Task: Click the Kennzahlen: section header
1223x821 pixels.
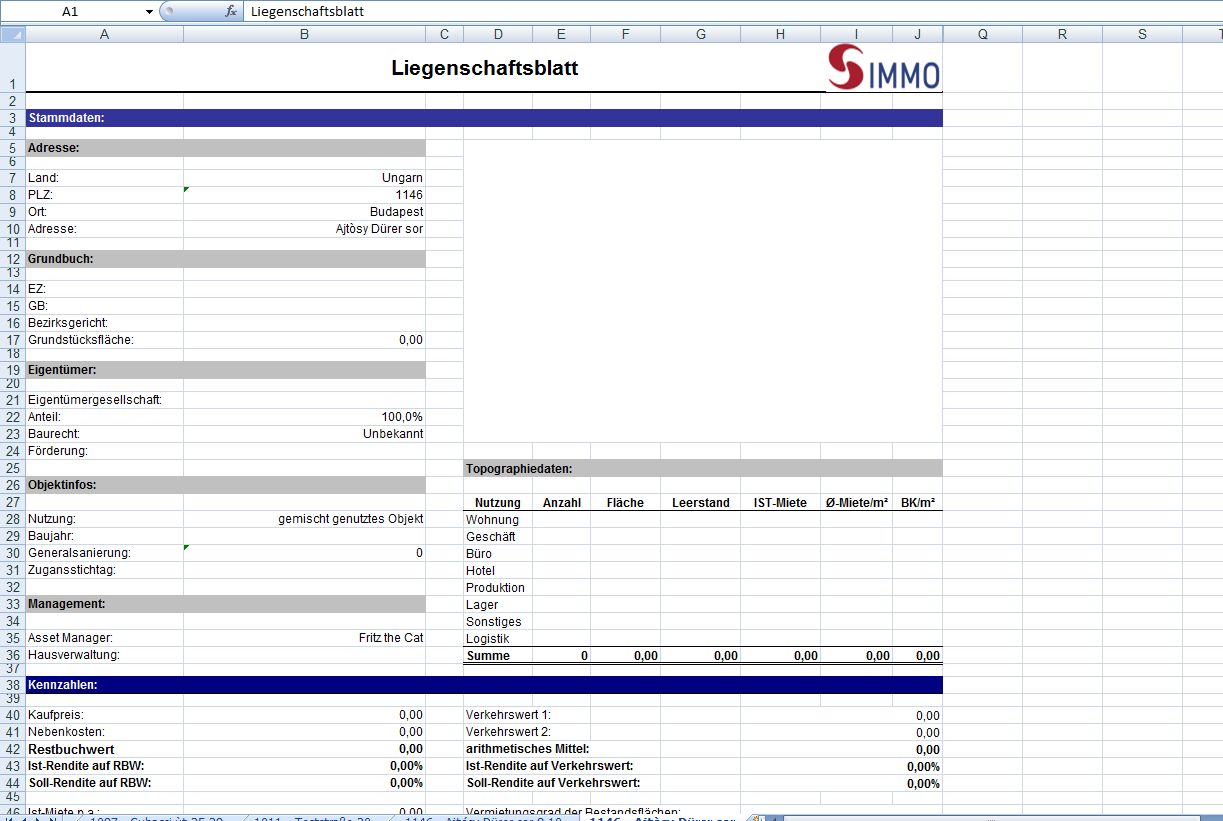Action: pyautogui.click(x=484, y=685)
